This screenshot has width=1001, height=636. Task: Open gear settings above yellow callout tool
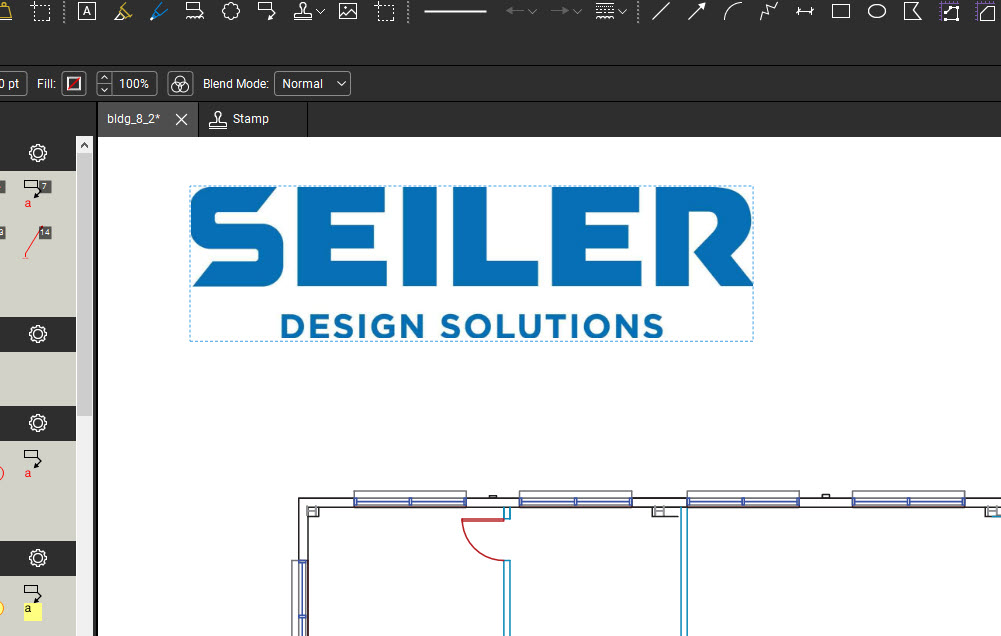(x=38, y=558)
